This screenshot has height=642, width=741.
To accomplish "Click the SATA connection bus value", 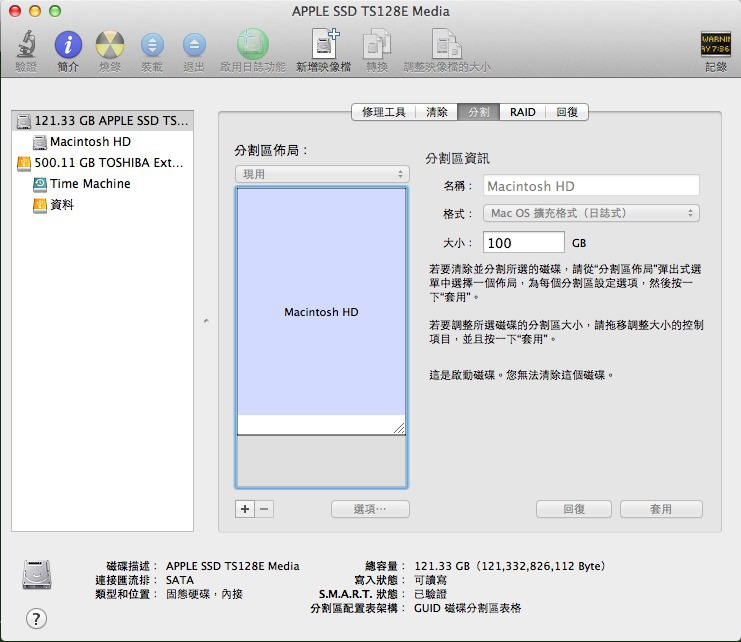I will click(x=180, y=580).
